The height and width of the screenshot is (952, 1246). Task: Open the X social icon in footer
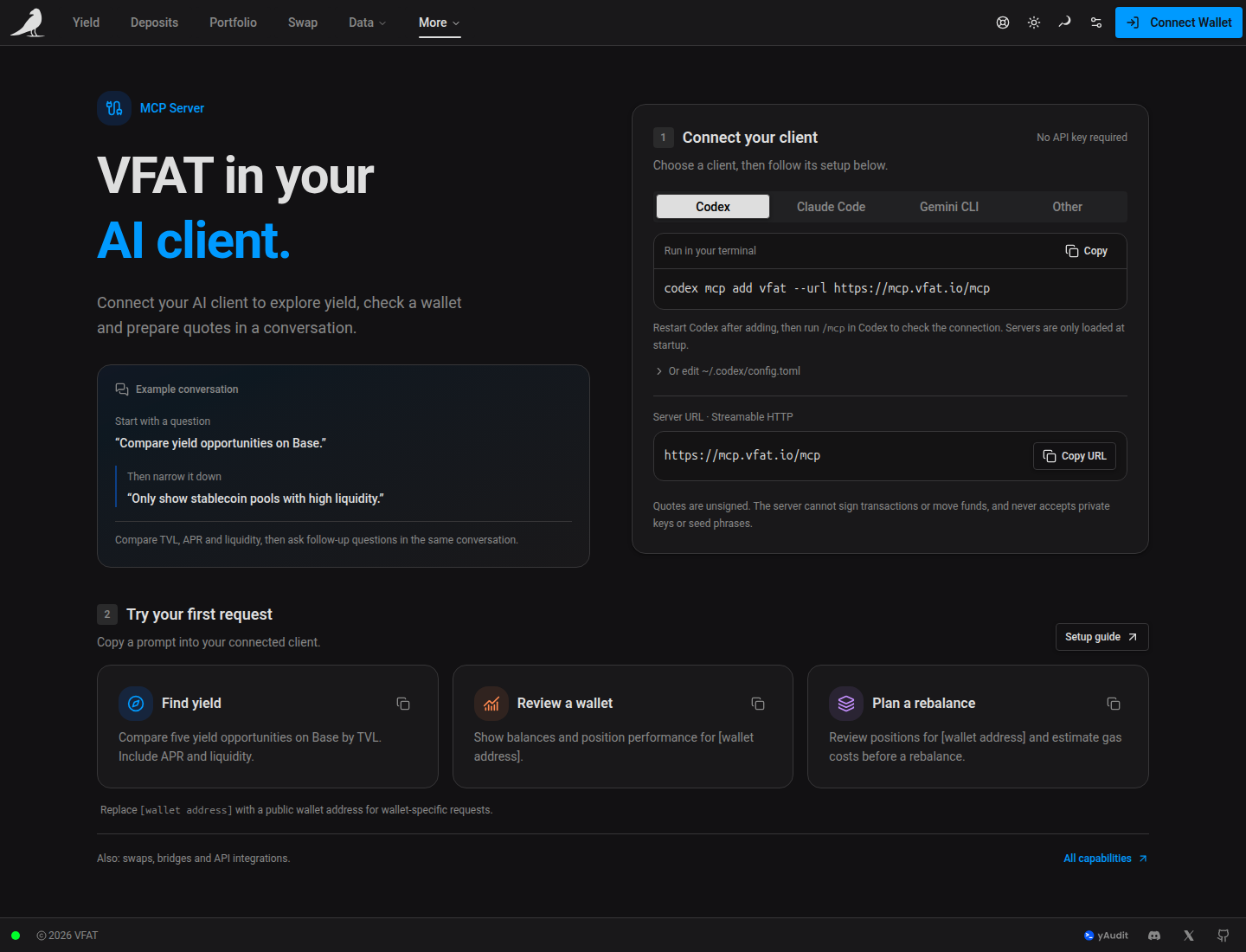[x=1189, y=936]
